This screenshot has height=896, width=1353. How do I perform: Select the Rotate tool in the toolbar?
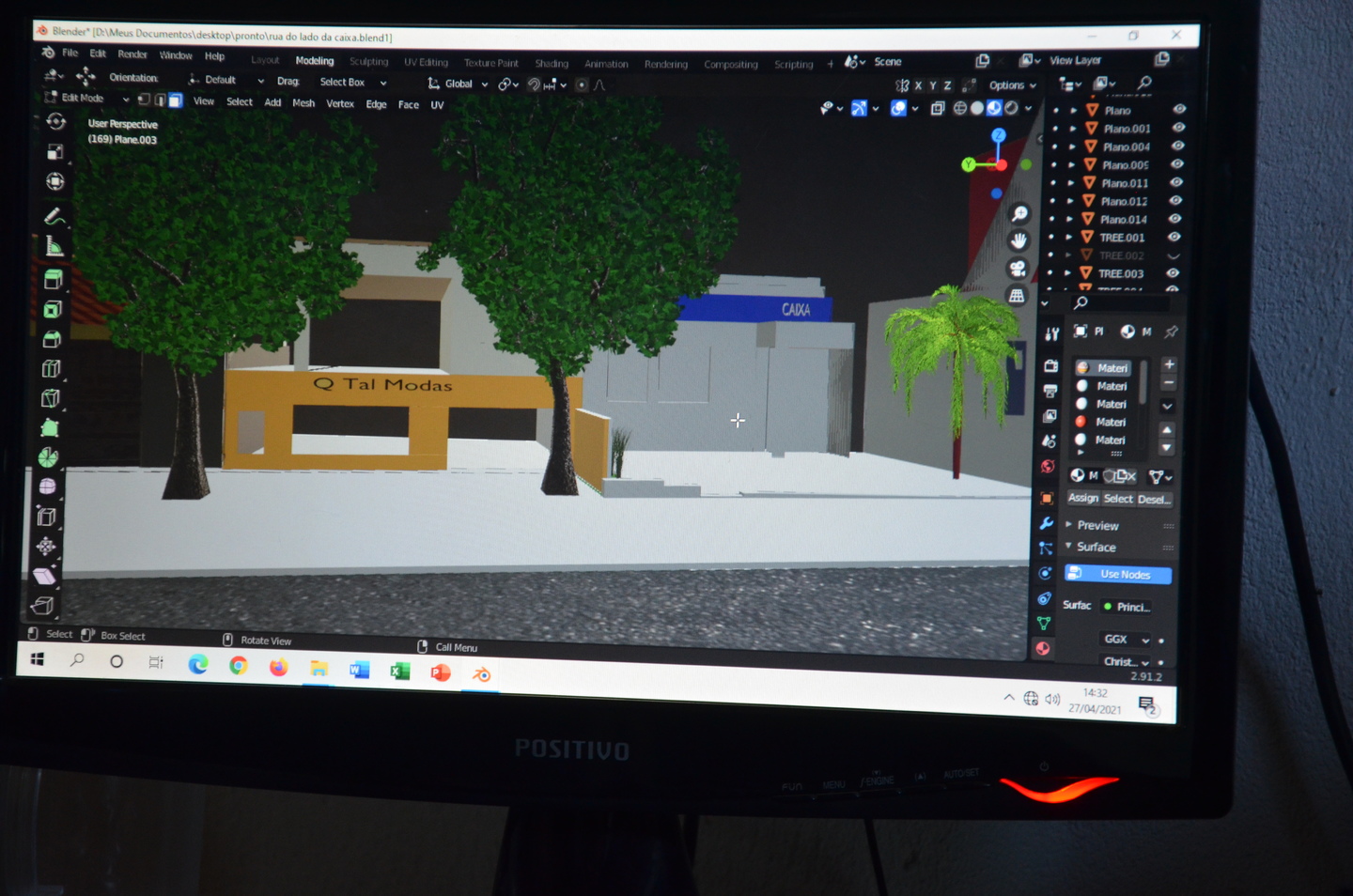[x=55, y=121]
